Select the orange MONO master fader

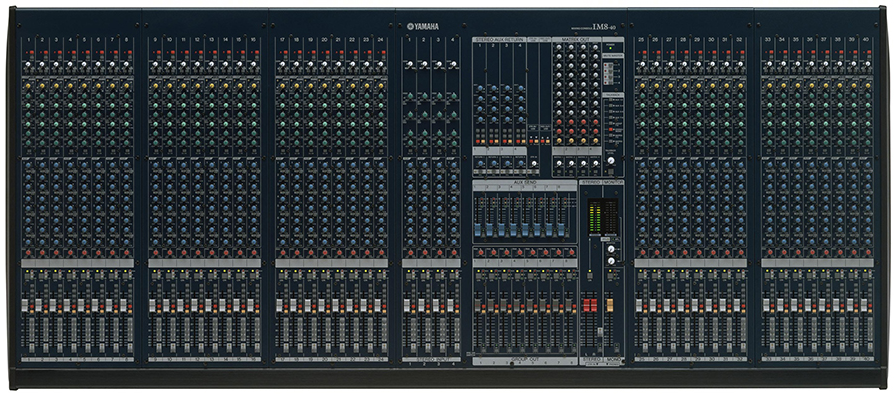pyautogui.click(x=610, y=304)
